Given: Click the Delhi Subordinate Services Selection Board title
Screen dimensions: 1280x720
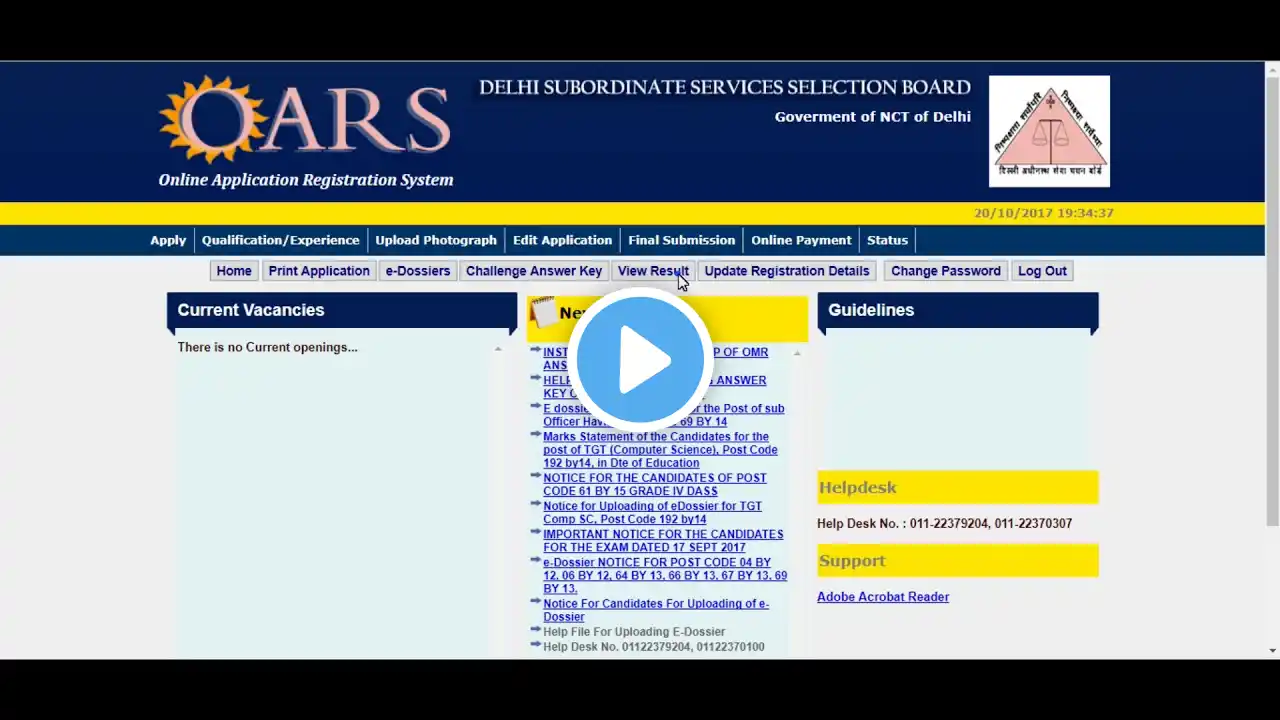Looking at the screenshot, I should pyautogui.click(x=725, y=88).
